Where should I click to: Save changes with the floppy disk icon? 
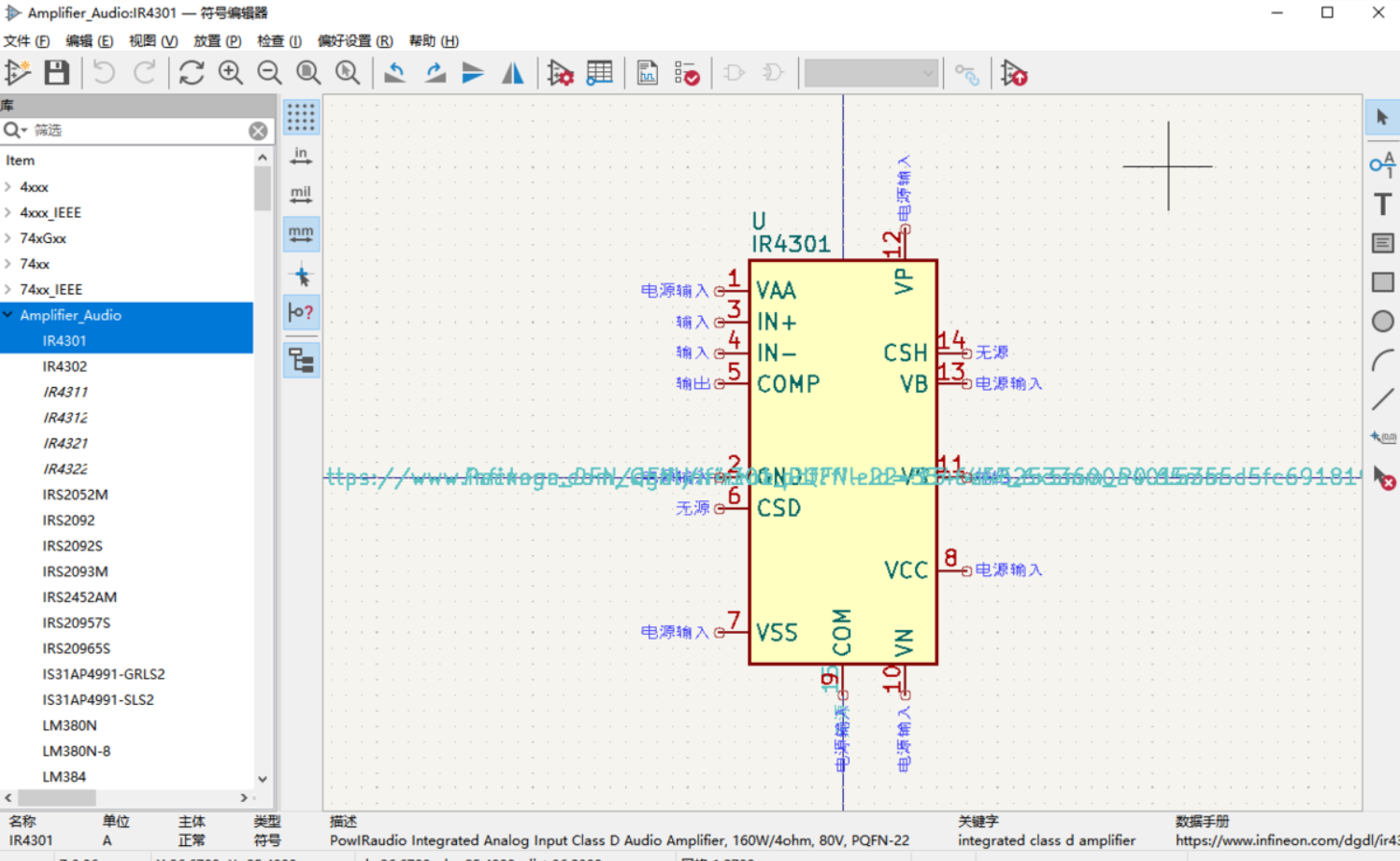coord(57,73)
